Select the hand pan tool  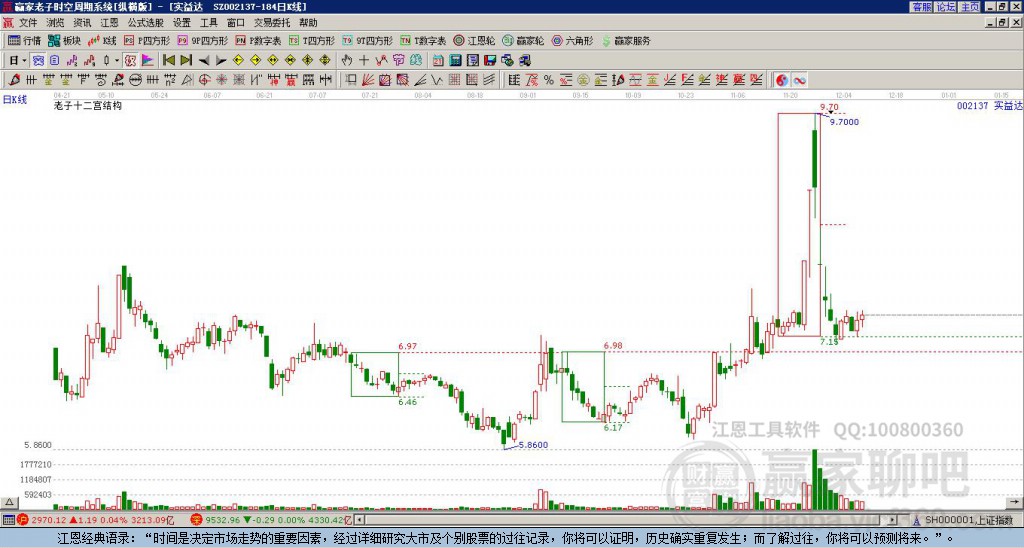(346, 61)
